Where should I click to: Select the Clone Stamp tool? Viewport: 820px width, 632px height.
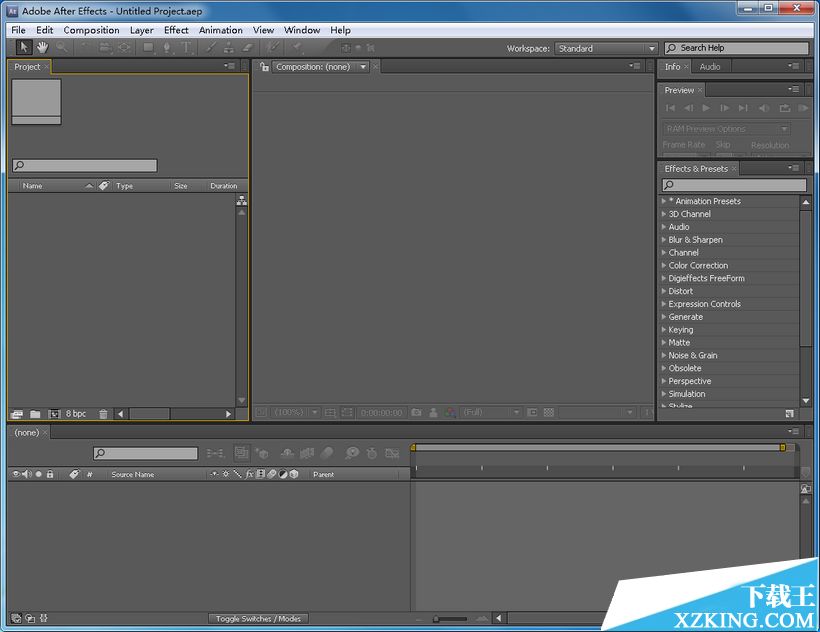coord(229,48)
